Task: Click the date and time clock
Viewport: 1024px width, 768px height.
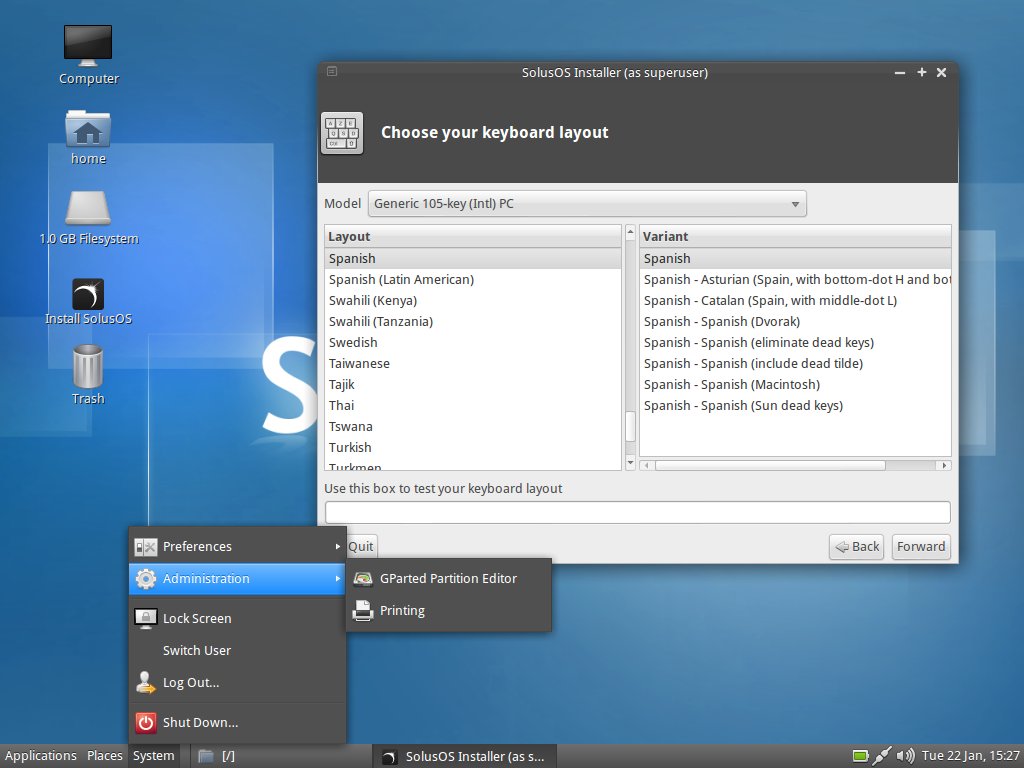Action: coord(970,756)
